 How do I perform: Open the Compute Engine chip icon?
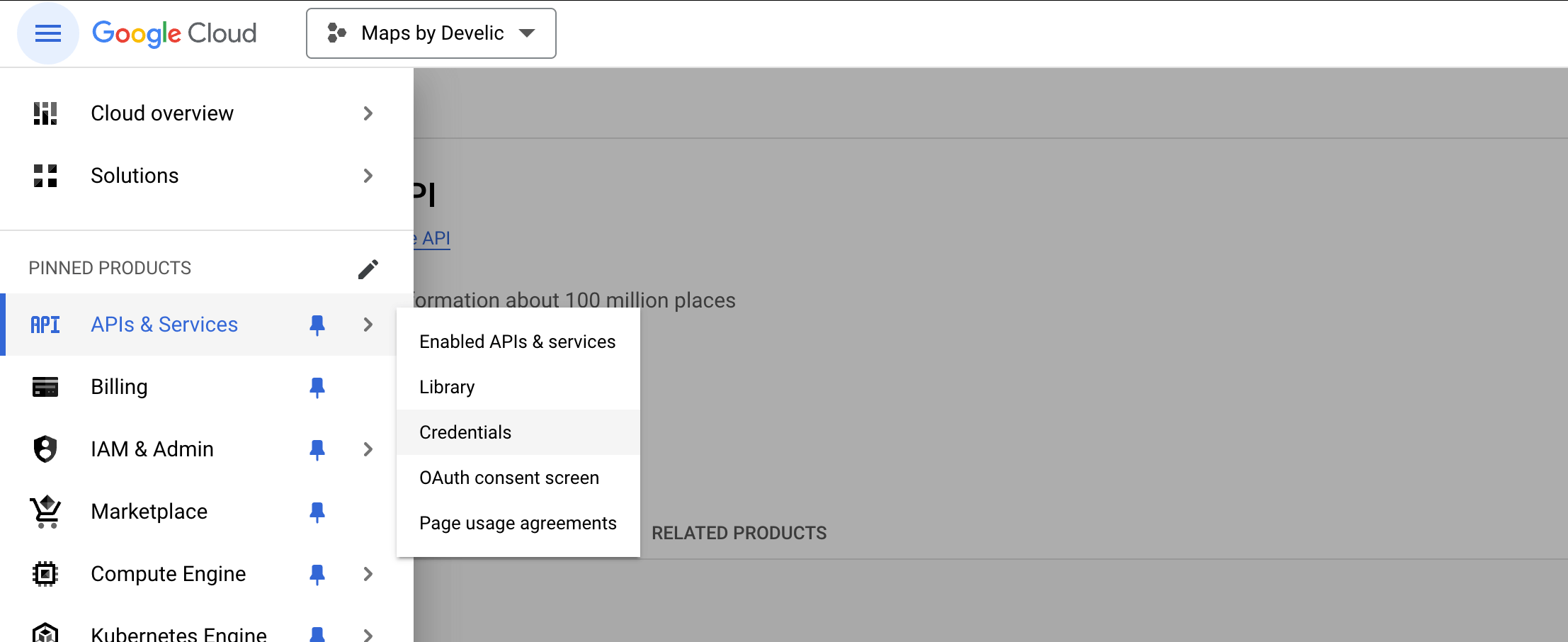point(45,574)
